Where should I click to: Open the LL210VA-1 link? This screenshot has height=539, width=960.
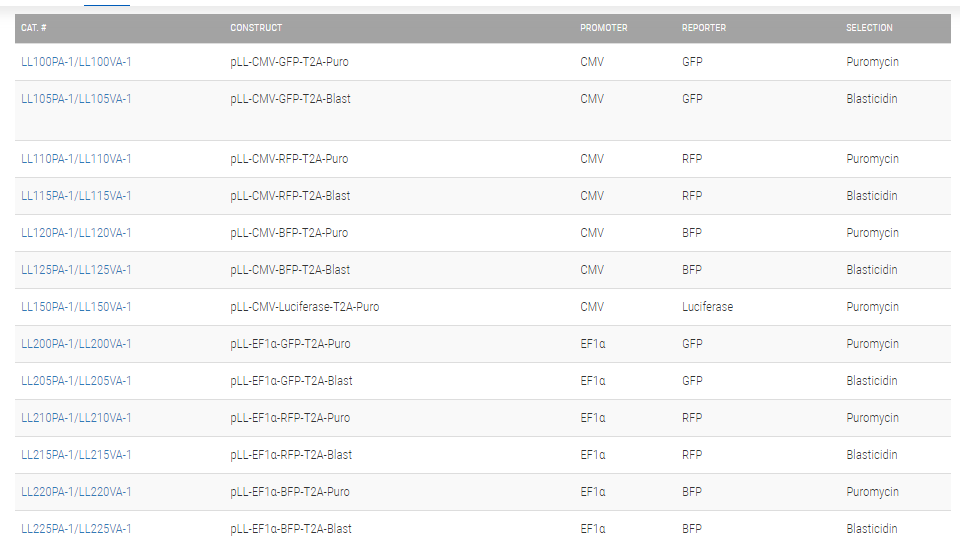tap(105, 418)
